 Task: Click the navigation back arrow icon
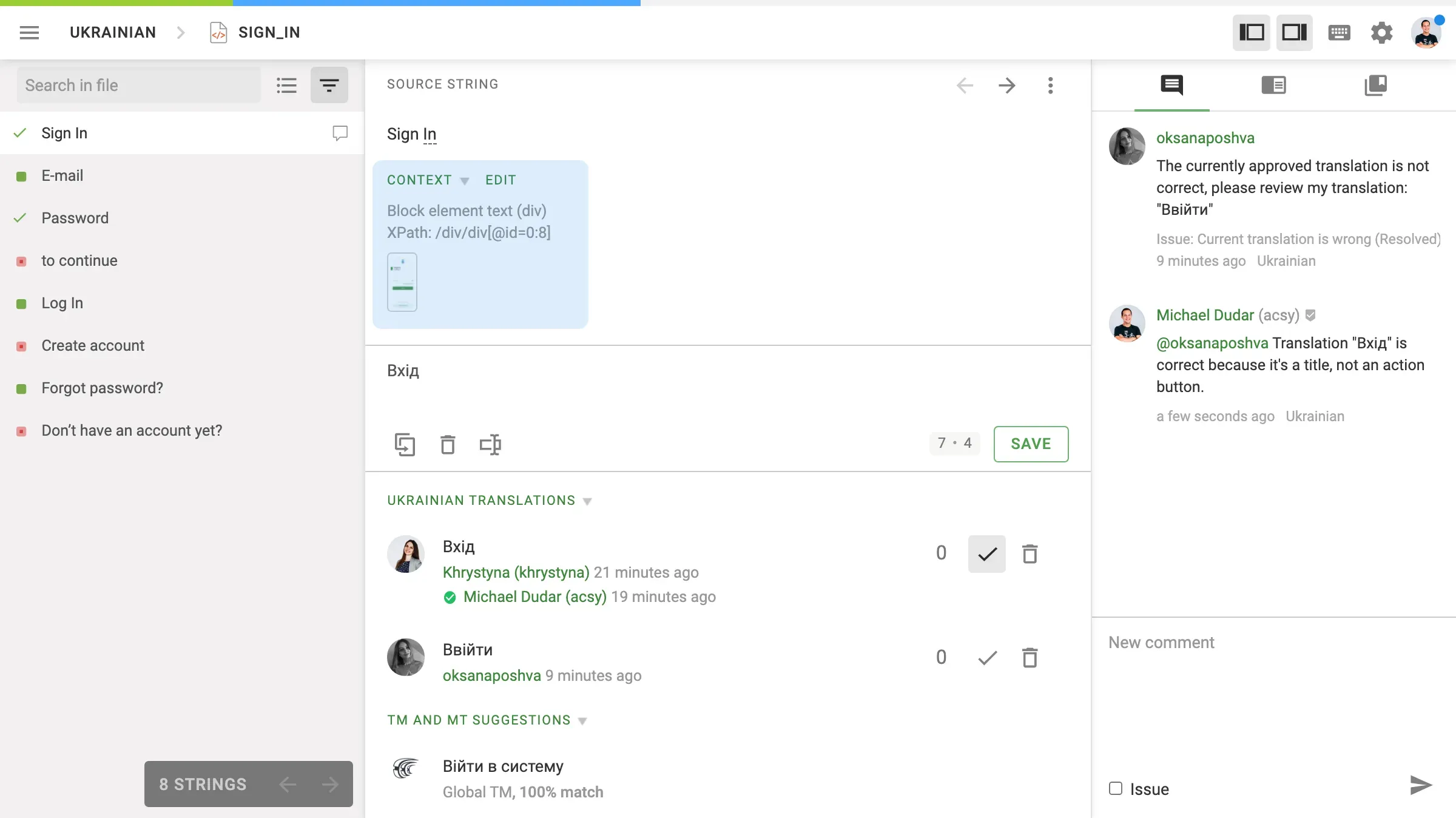[965, 85]
